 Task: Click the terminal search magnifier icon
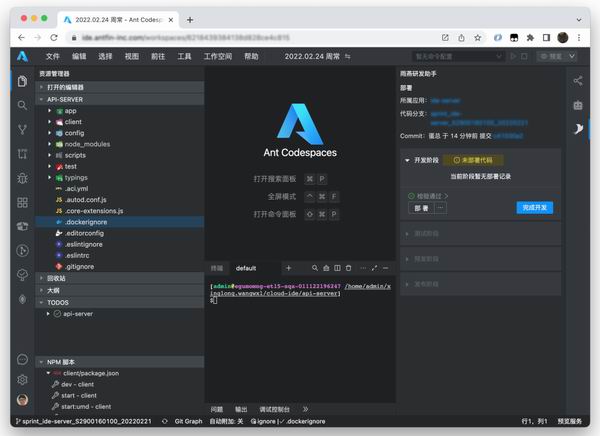tap(315, 268)
